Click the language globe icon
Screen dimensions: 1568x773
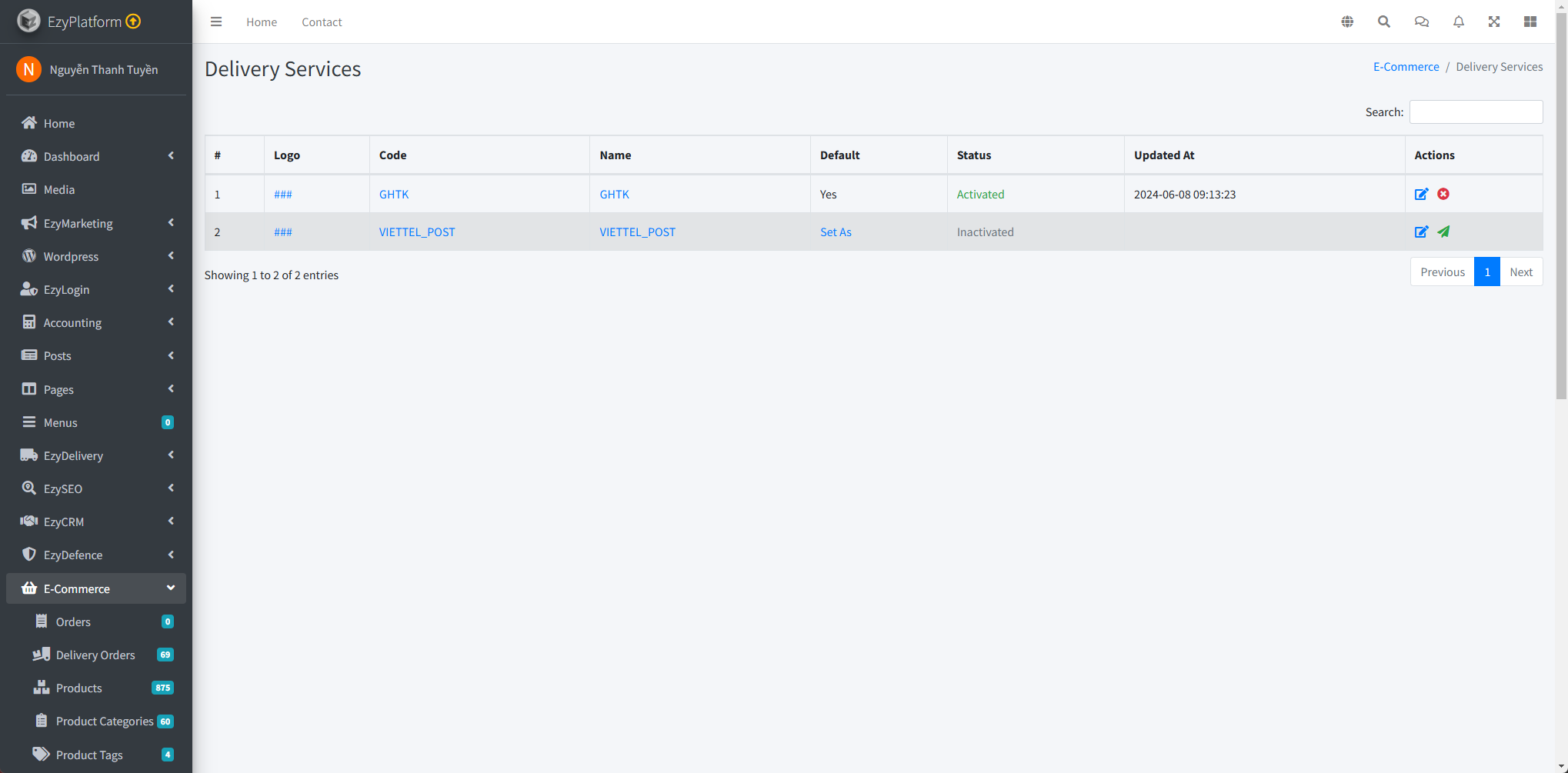(x=1347, y=22)
